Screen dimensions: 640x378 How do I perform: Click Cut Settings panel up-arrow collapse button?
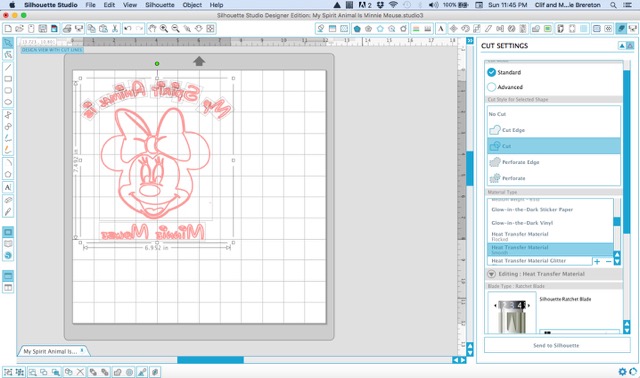pyautogui.click(x=622, y=46)
